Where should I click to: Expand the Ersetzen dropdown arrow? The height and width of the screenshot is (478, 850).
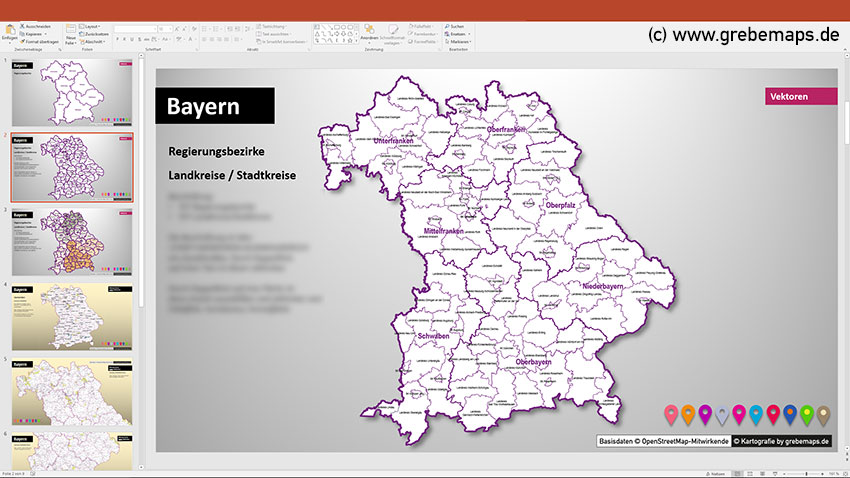tap(467, 33)
